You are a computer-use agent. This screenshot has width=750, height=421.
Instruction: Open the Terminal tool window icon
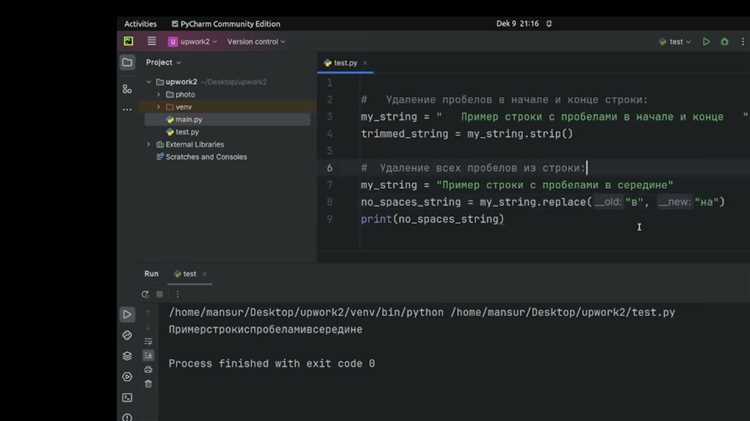tap(127, 398)
